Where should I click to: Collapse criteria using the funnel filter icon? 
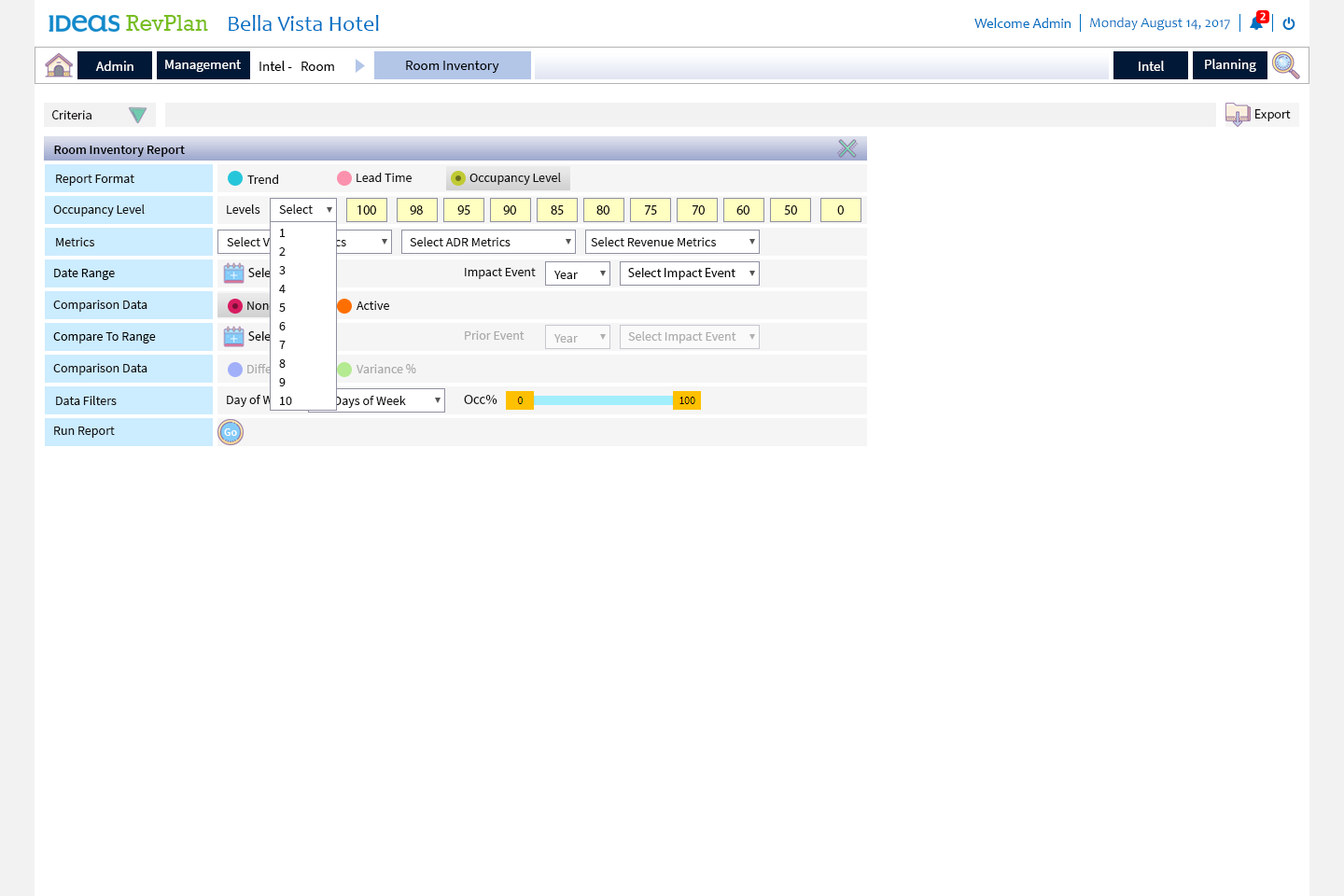coord(137,115)
